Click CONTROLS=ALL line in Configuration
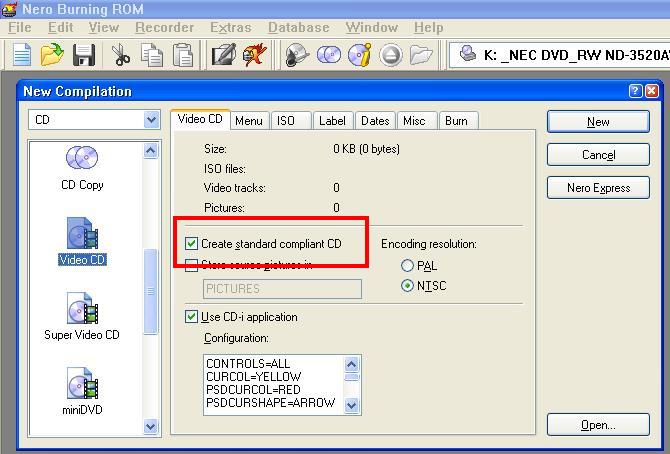 (x=248, y=363)
